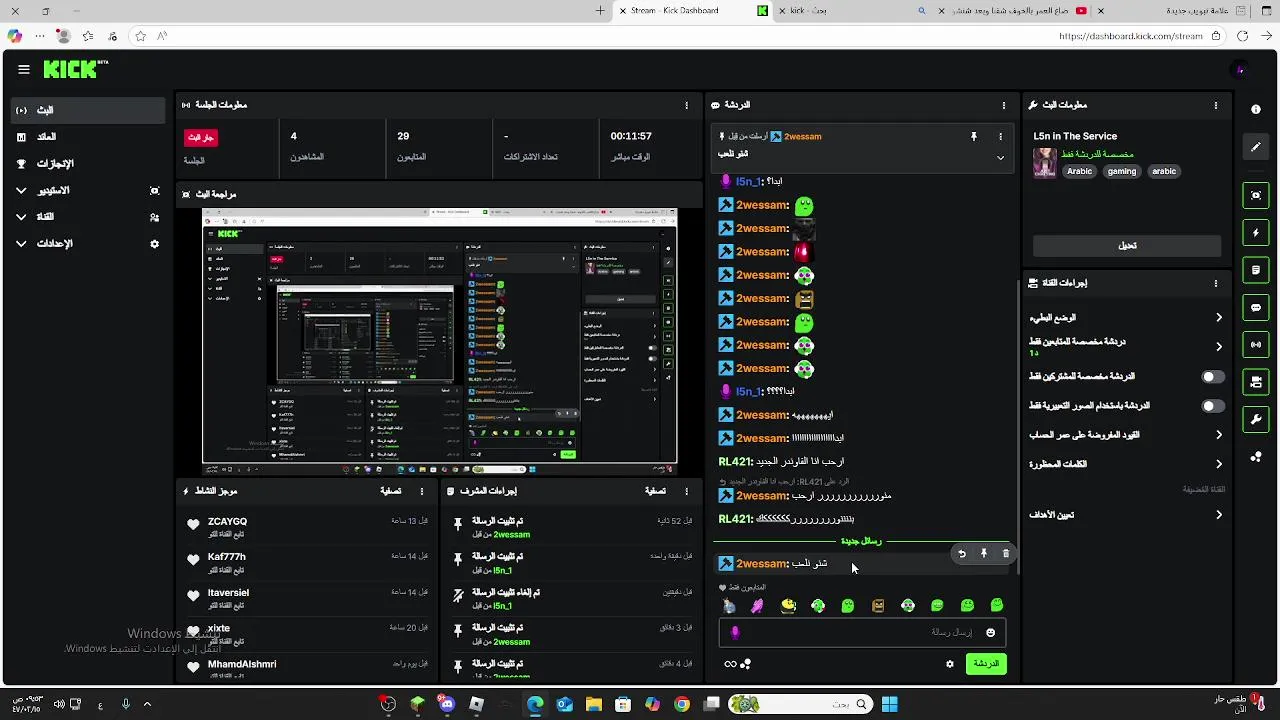Screen dimensions: 1280x720
Task: Click تصفية (Filter) in moderator actions header
Action: click(x=655, y=491)
